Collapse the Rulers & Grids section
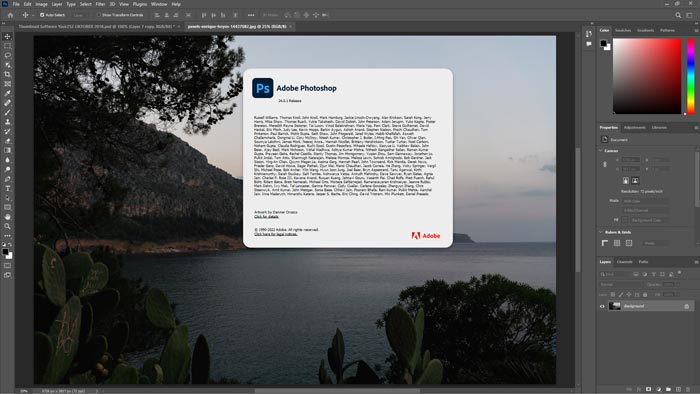This screenshot has width=700, height=394. tap(600, 232)
